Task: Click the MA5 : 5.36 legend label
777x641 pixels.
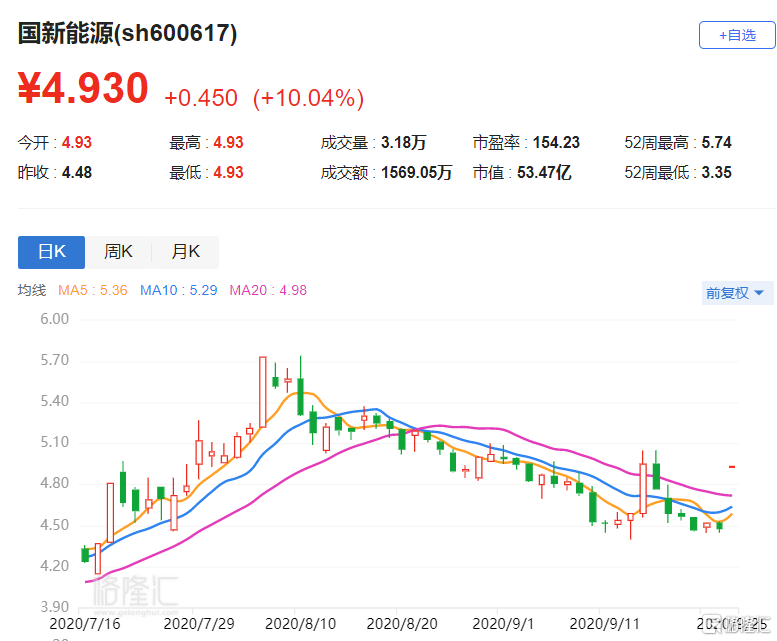Action: (93, 290)
